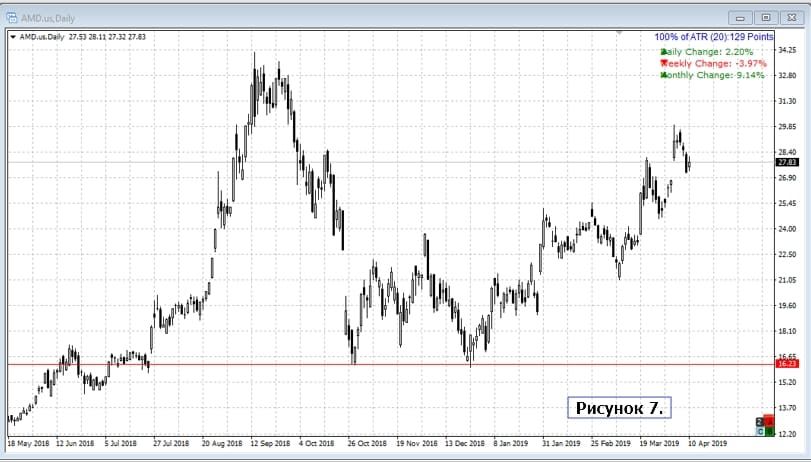Click the red 16.23 price label
This screenshot has height=462, width=811.
[x=786, y=365]
